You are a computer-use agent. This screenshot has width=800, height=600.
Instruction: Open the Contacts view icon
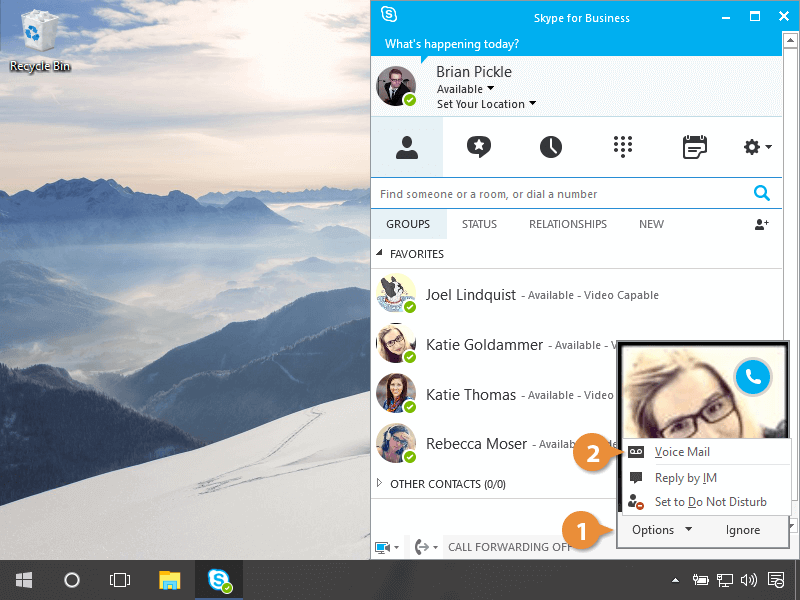pos(406,147)
